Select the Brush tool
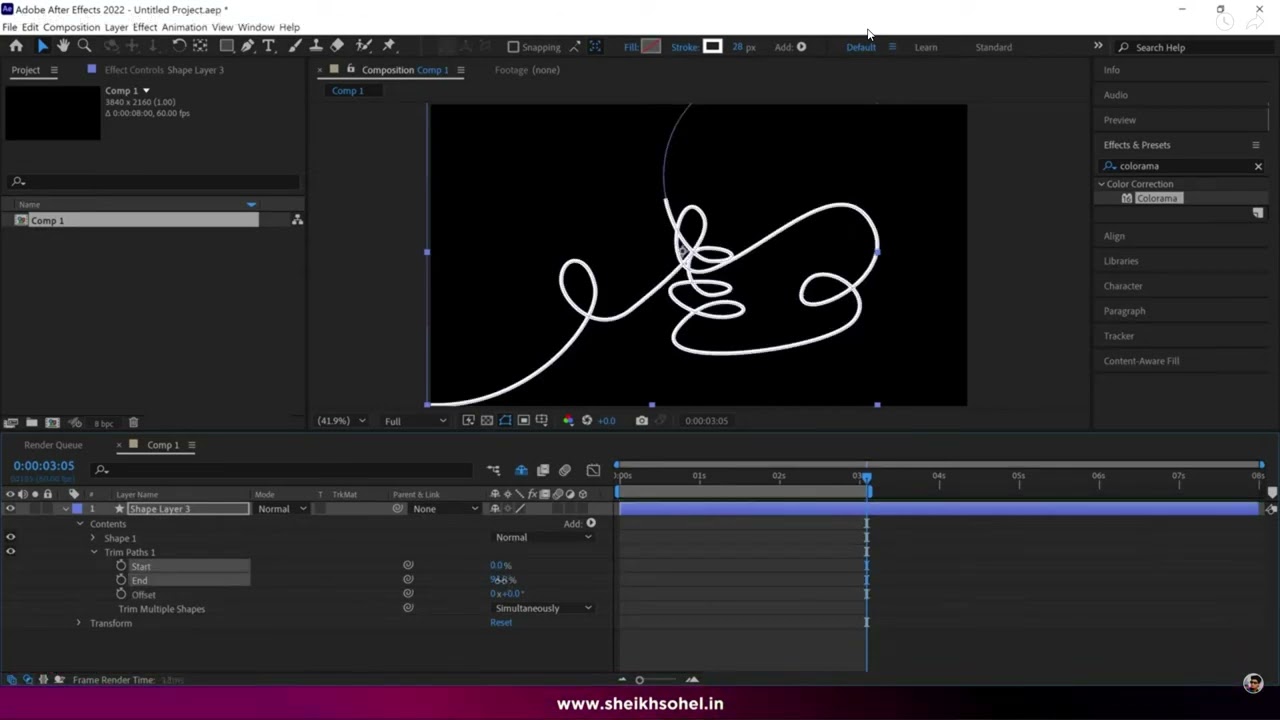The width and height of the screenshot is (1280, 720). (x=295, y=46)
